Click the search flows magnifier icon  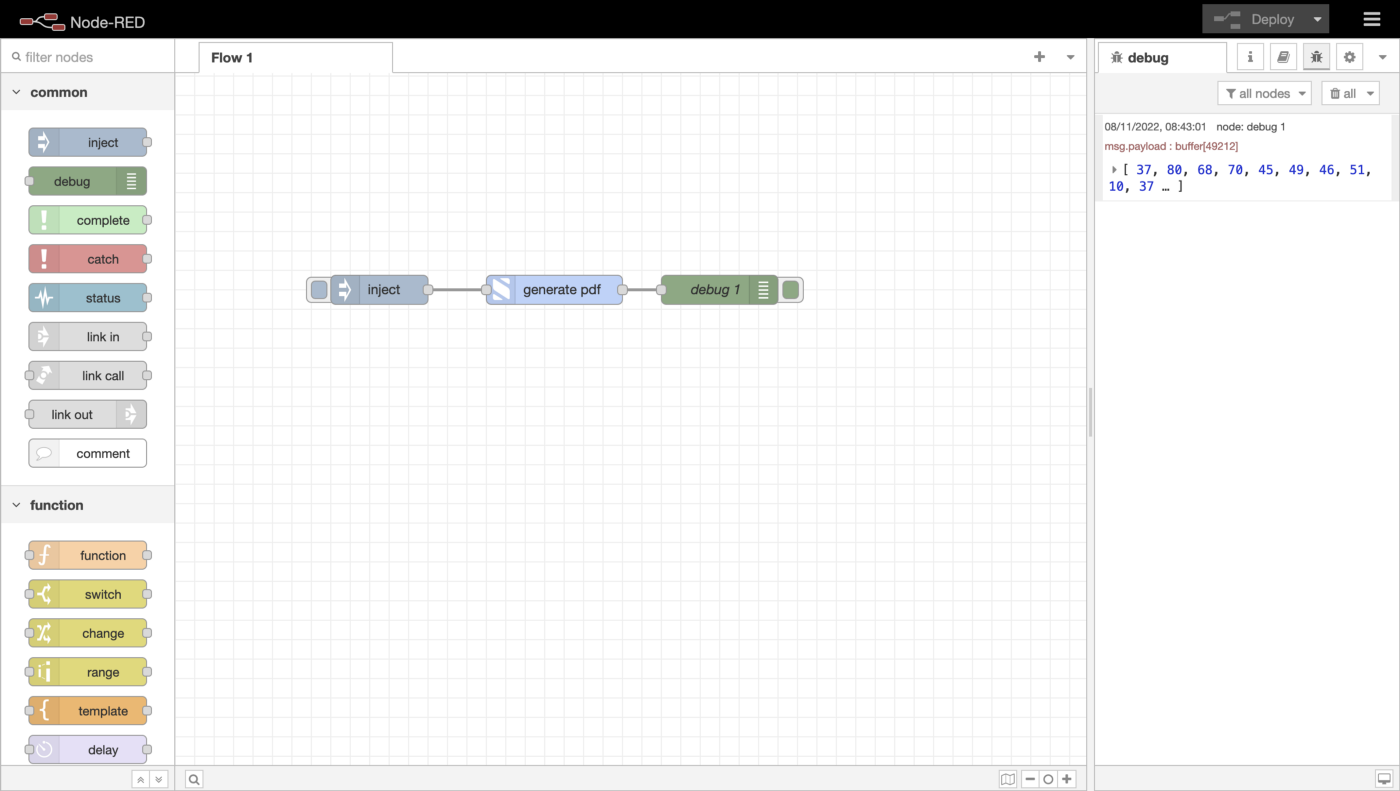[194, 779]
